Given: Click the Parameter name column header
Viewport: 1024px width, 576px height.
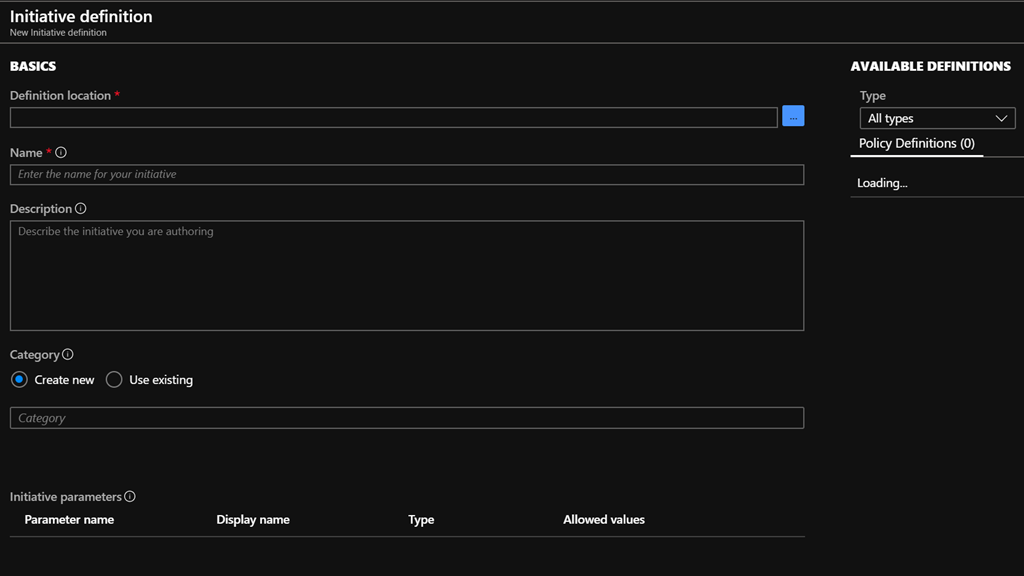Looking at the screenshot, I should (69, 520).
